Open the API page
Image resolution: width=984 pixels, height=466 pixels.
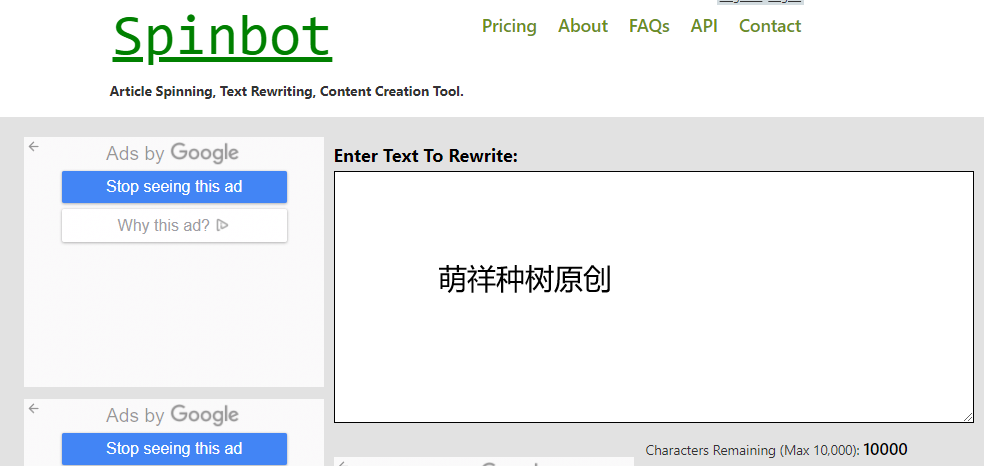pos(704,26)
